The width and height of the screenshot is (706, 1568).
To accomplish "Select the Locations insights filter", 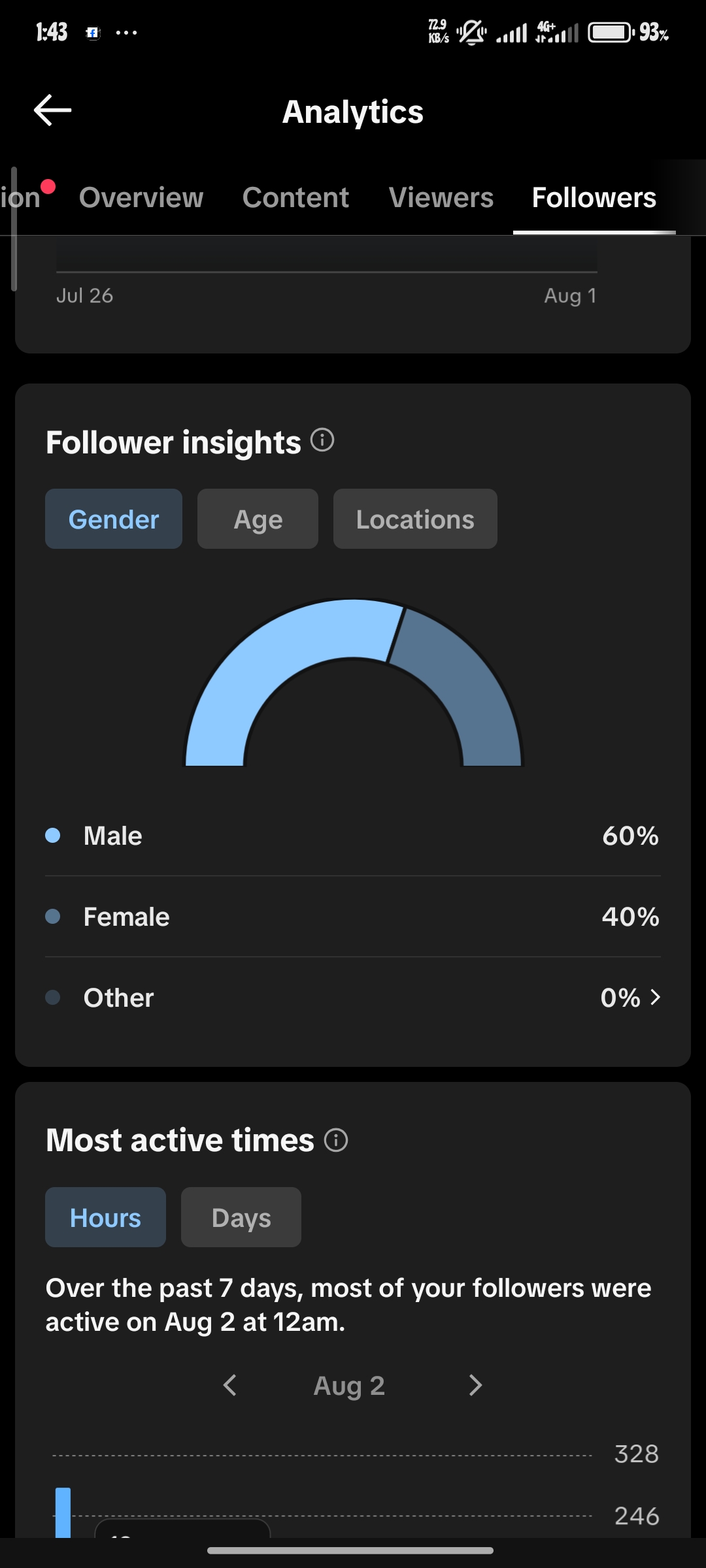I will (x=415, y=519).
